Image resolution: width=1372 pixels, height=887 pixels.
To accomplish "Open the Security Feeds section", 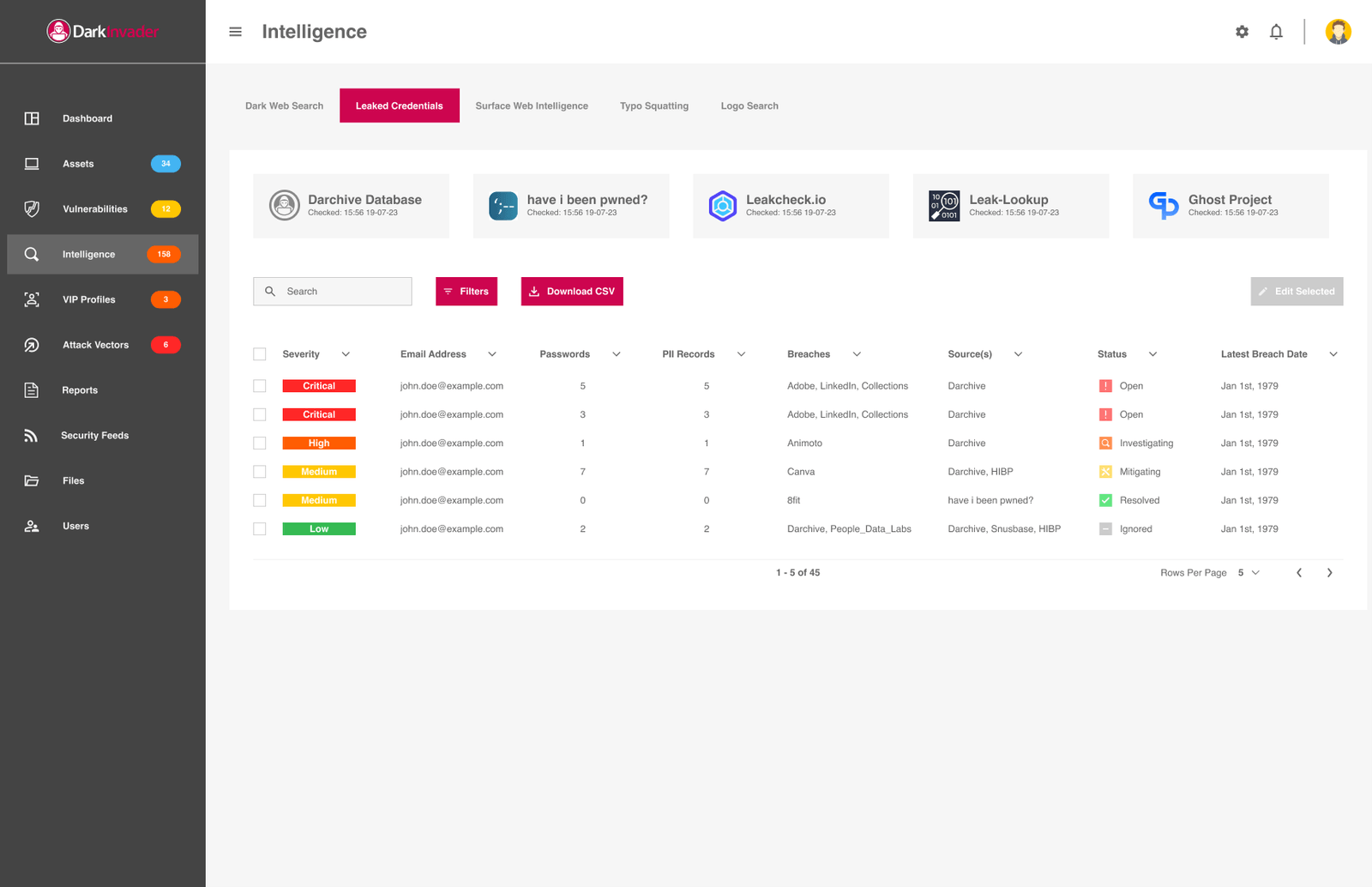I will coord(94,435).
